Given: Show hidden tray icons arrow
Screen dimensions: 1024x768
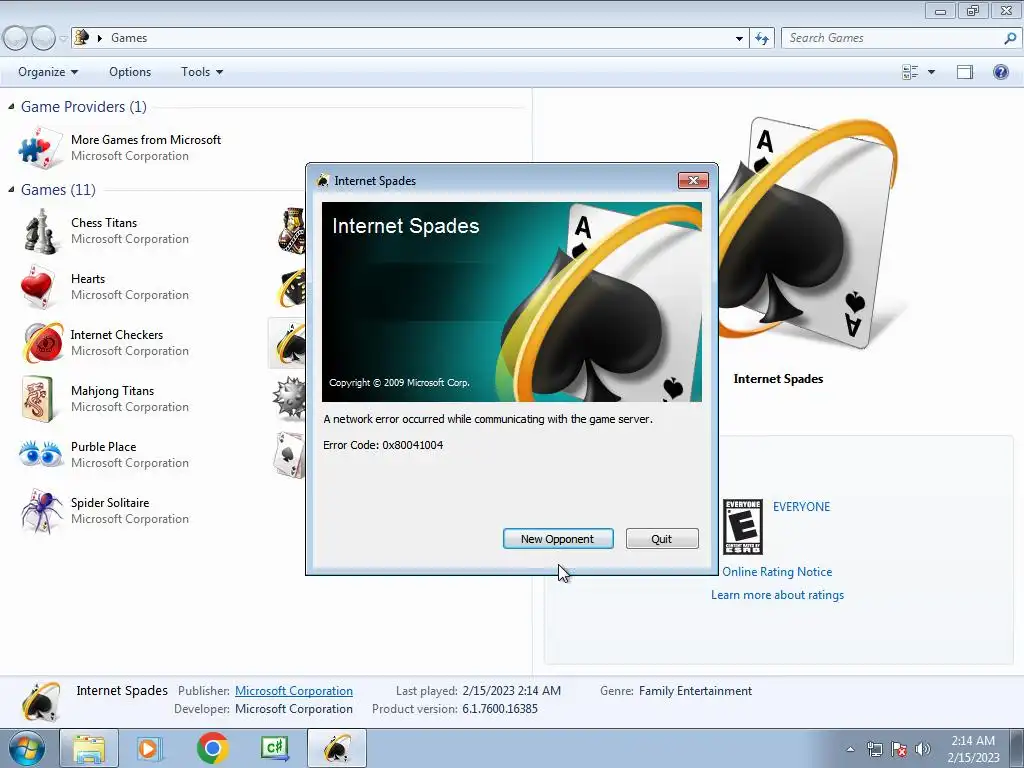Looking at the screenshot, I should 850,749.
